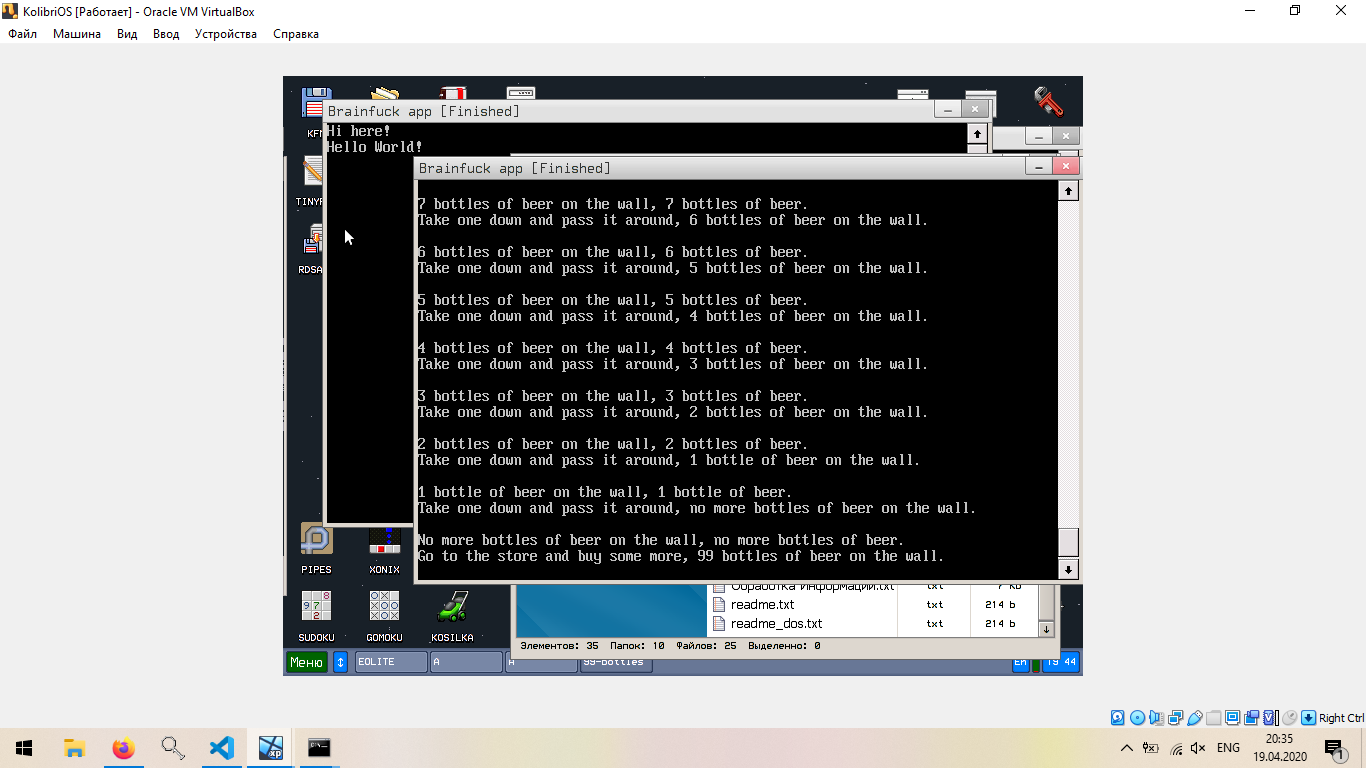Open the Машина menu in VirtualBox
This screenshot has height=768, width=1366.
[x=77, y=34]
